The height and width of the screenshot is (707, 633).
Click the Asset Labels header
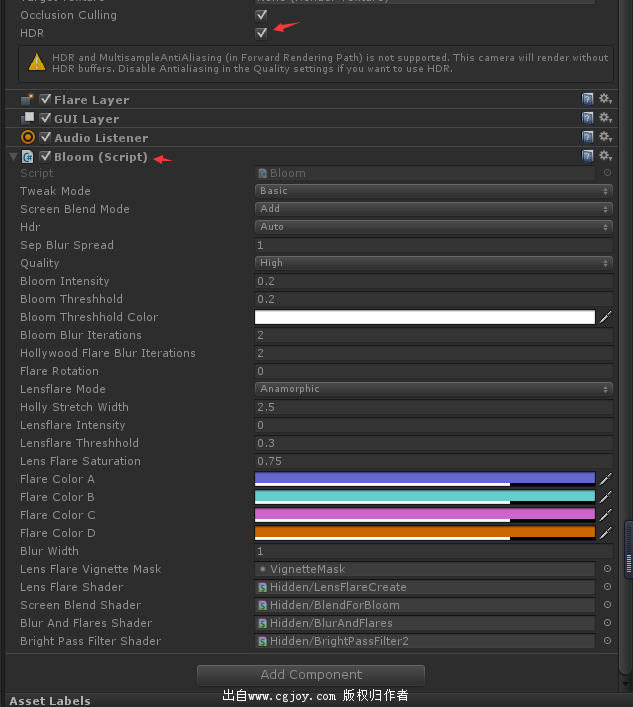click(50, 701)
